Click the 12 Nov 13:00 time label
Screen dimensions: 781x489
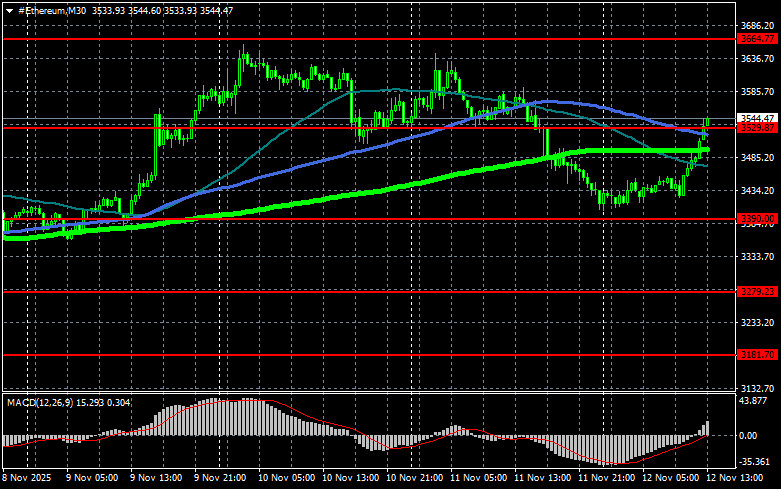point(734,478)
